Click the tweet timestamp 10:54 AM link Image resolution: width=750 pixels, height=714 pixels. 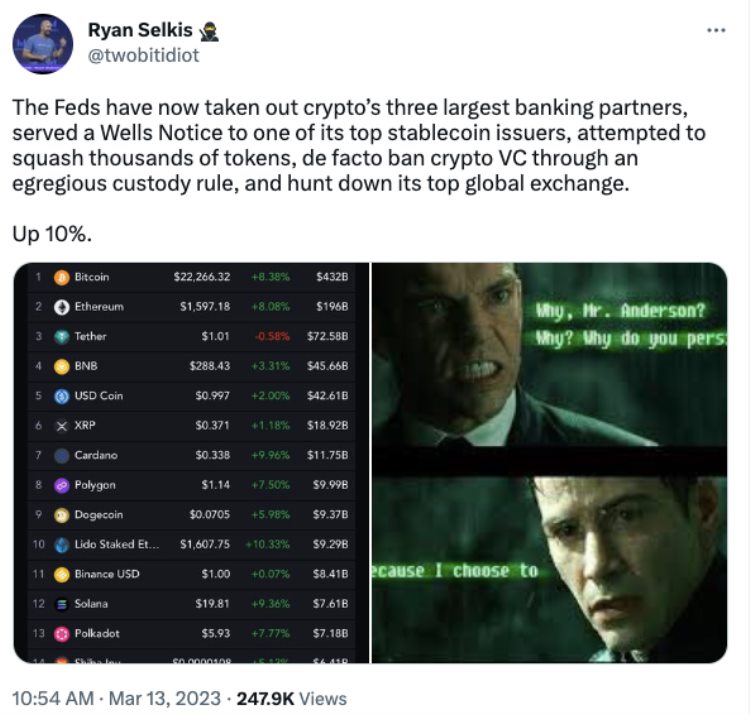(x=51, y=698)
